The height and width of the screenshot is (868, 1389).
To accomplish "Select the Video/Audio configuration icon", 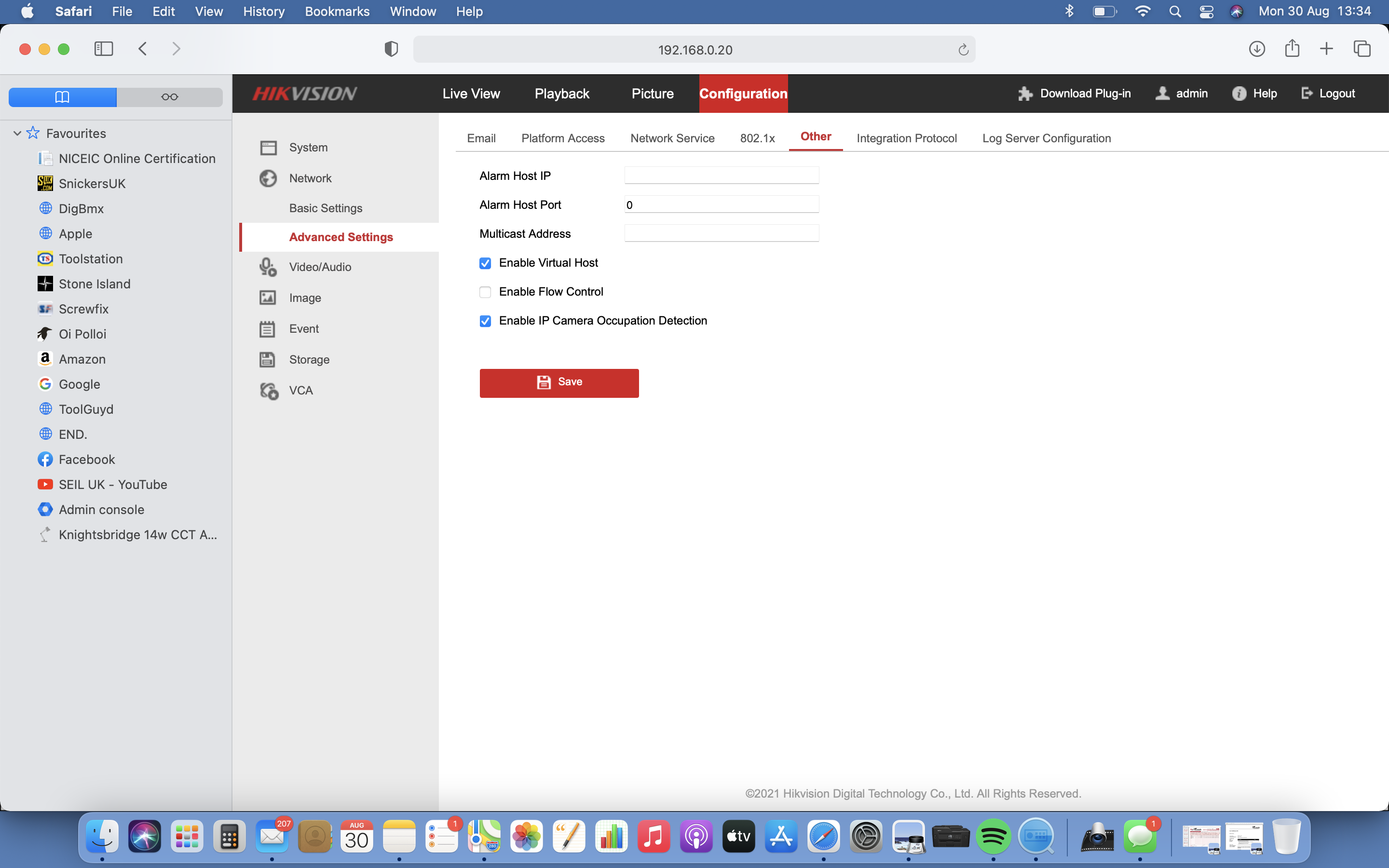I will (268, 266).
